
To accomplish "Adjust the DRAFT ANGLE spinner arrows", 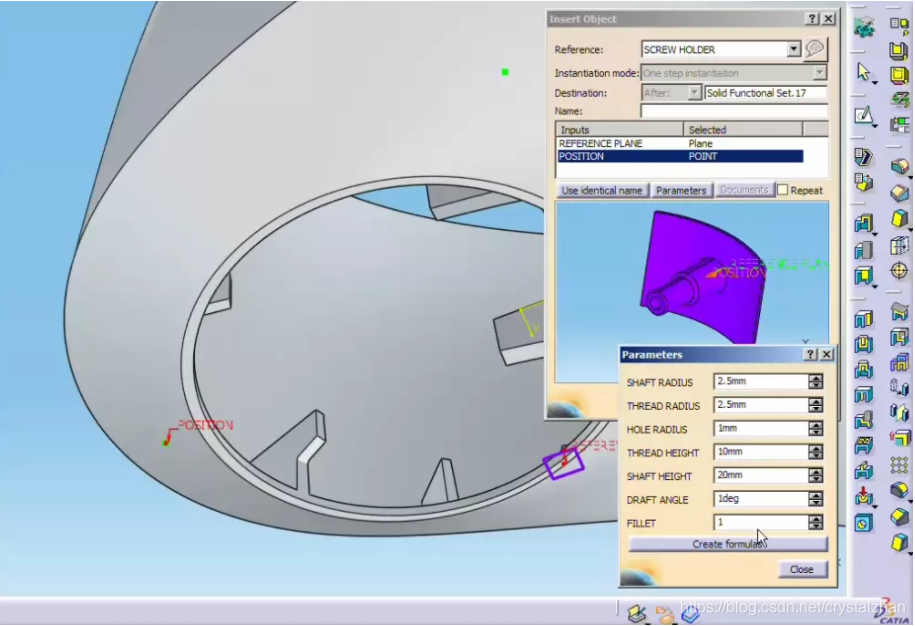I will (816, 499).
